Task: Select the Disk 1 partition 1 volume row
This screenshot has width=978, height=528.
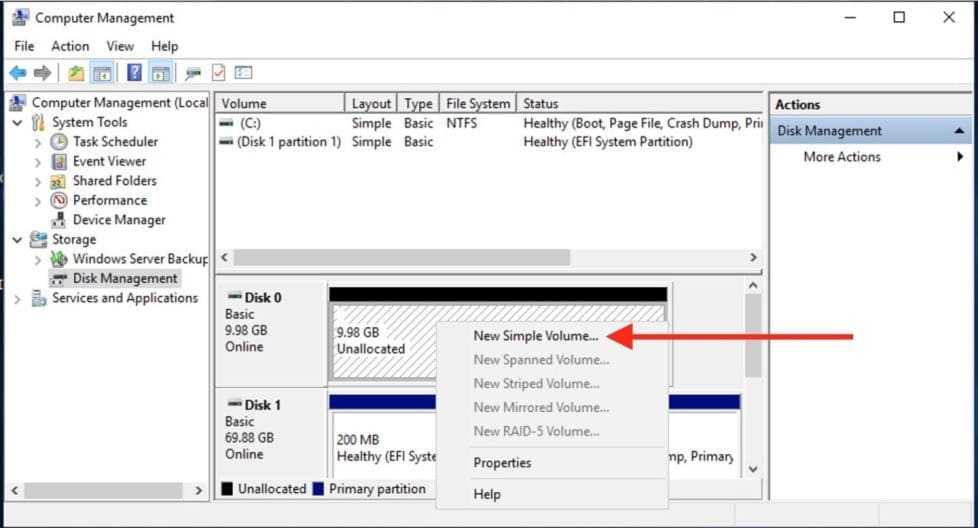Action: click(288, 142)
